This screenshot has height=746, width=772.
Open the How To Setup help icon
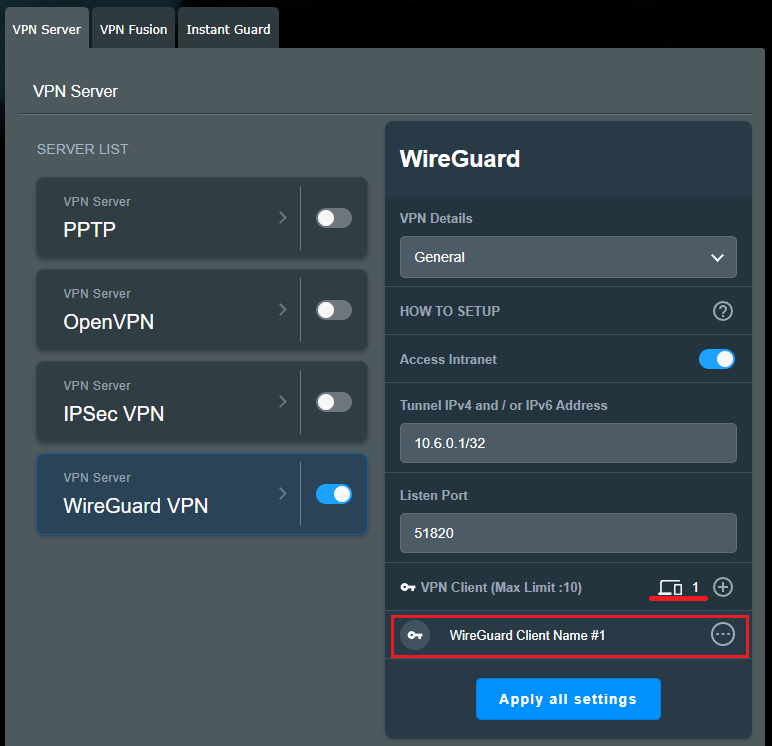tap(722, 311)
